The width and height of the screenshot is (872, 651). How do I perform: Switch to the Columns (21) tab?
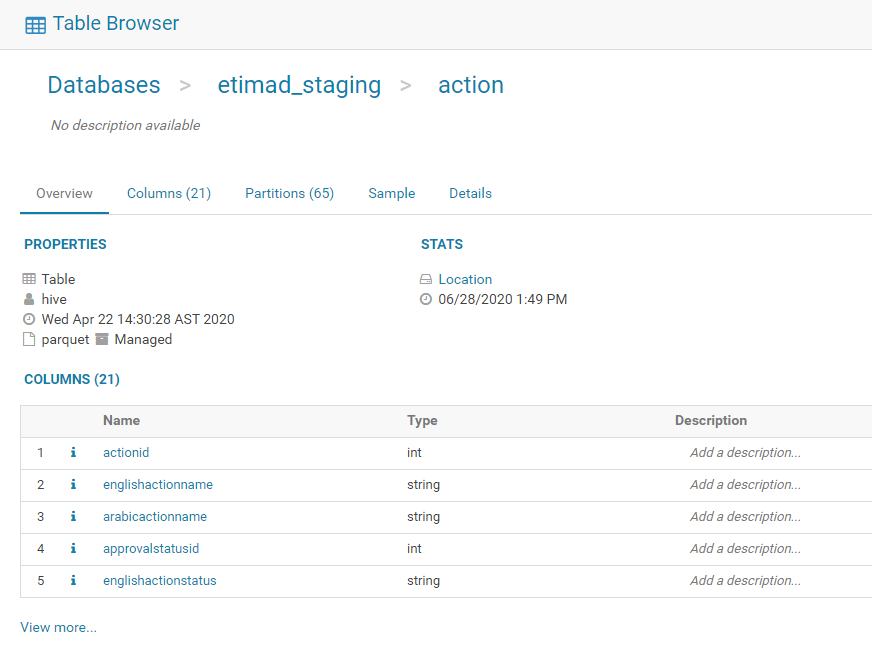(x=169, y=194)
